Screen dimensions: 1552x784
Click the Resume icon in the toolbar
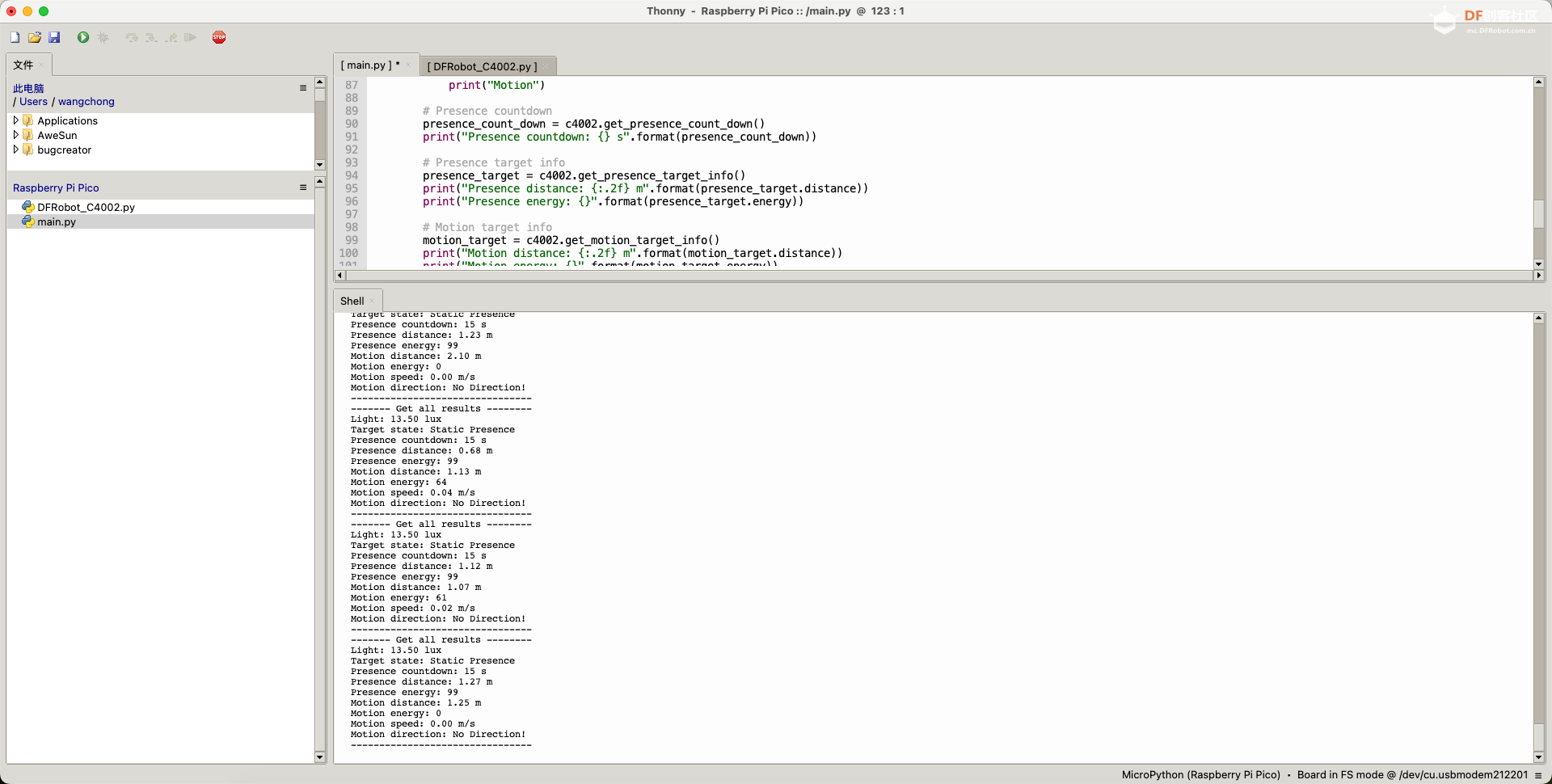(190, 37)
